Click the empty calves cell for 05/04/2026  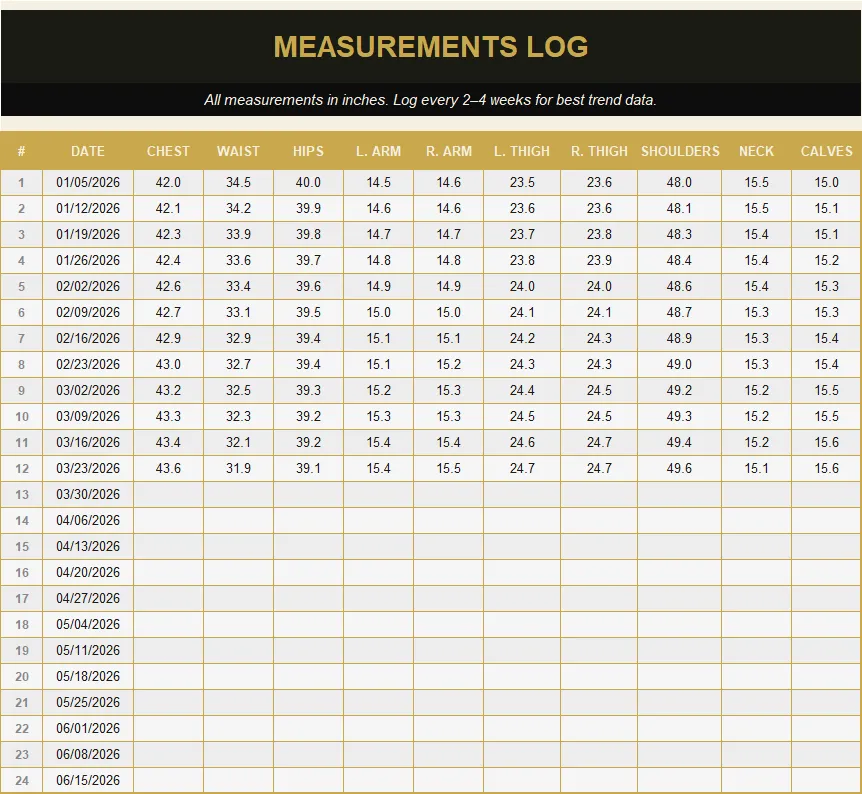tap(826, 625)
